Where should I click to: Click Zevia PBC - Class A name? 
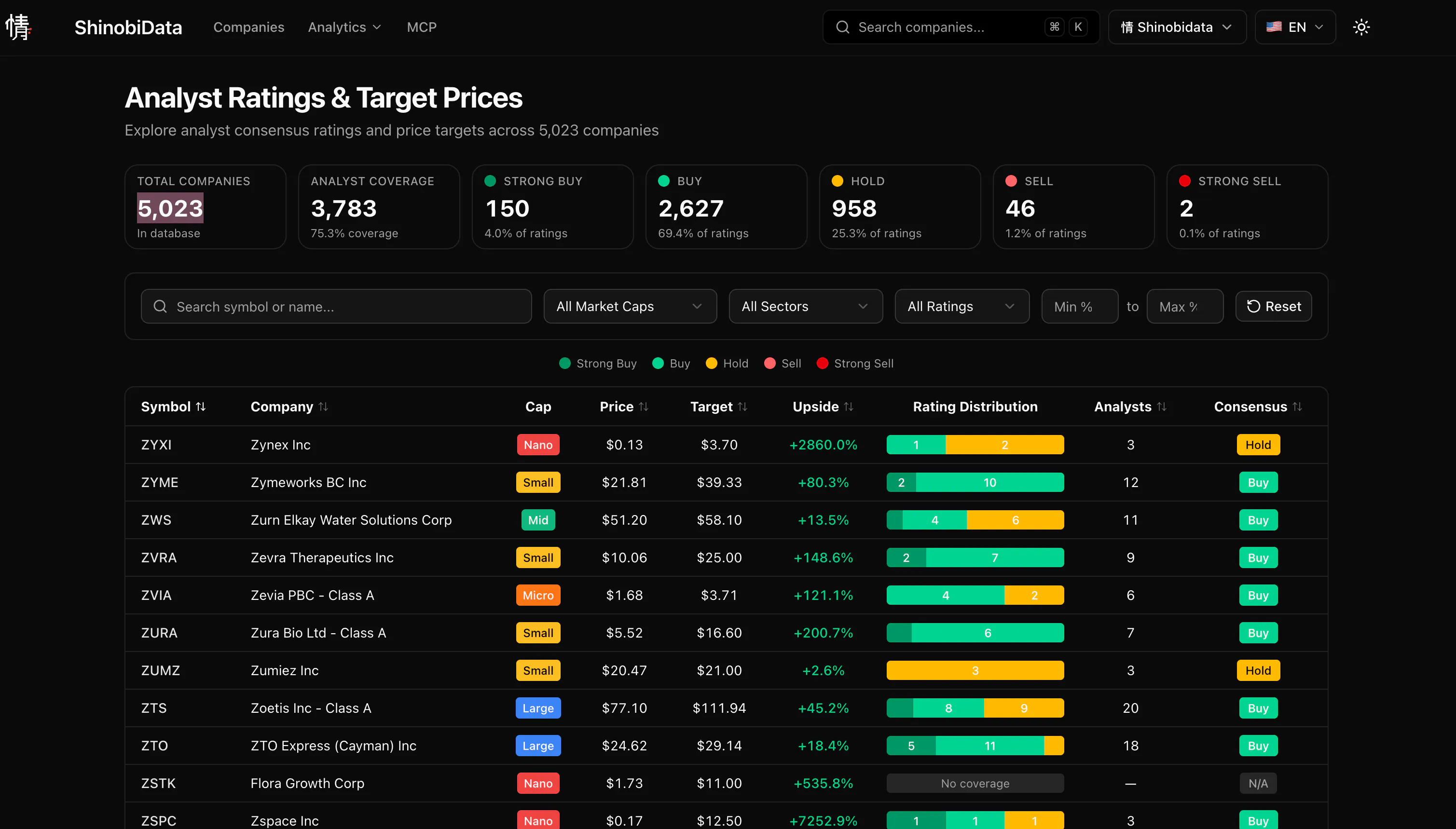312,595
